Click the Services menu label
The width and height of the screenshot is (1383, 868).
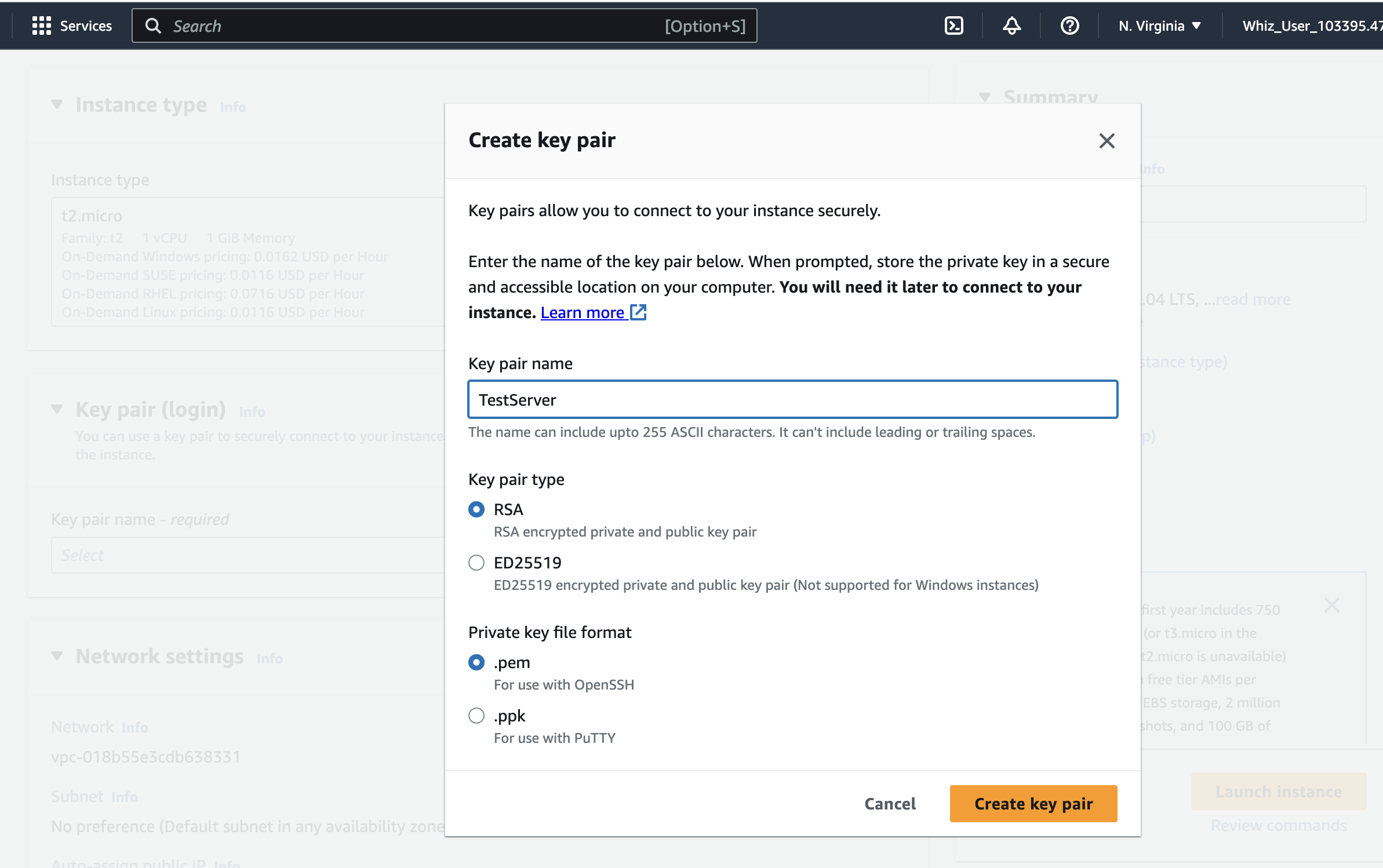(86, 25)
